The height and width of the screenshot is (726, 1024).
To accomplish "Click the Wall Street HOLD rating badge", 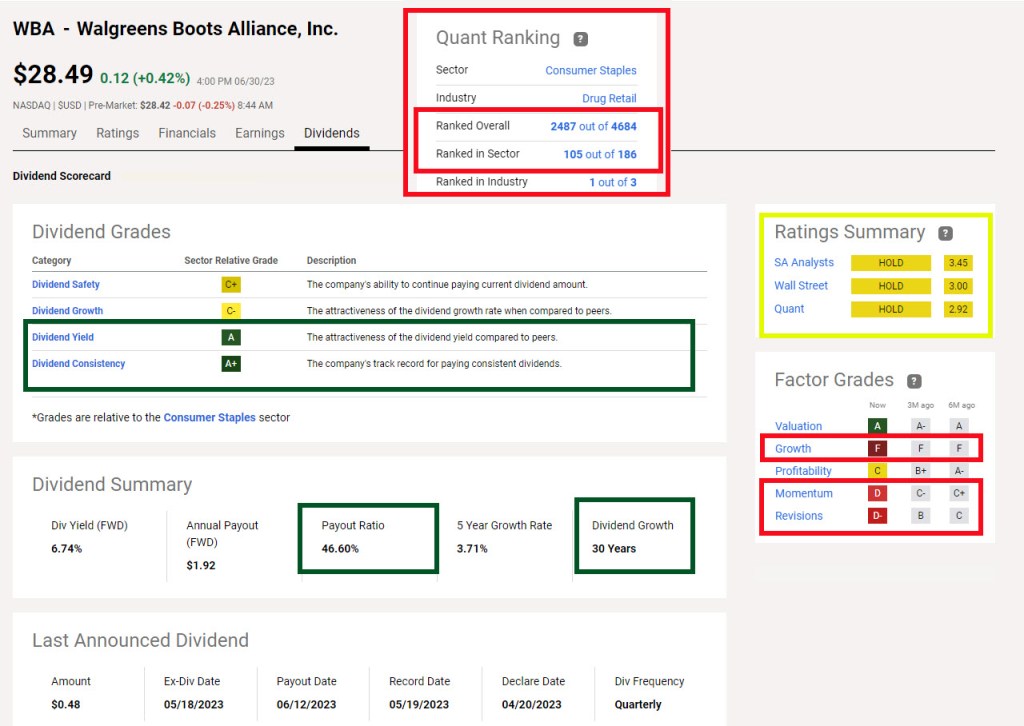I will tap(890, 286).
